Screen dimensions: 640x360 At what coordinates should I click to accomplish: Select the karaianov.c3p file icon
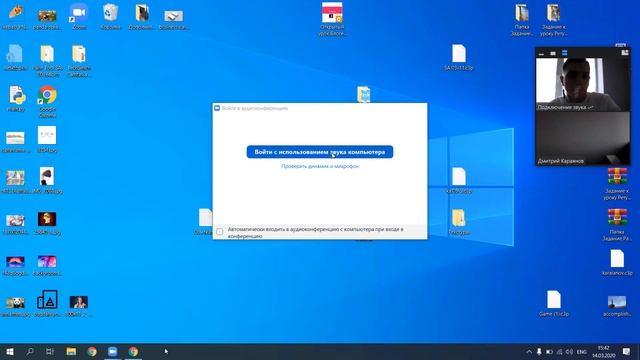(617, 262)
